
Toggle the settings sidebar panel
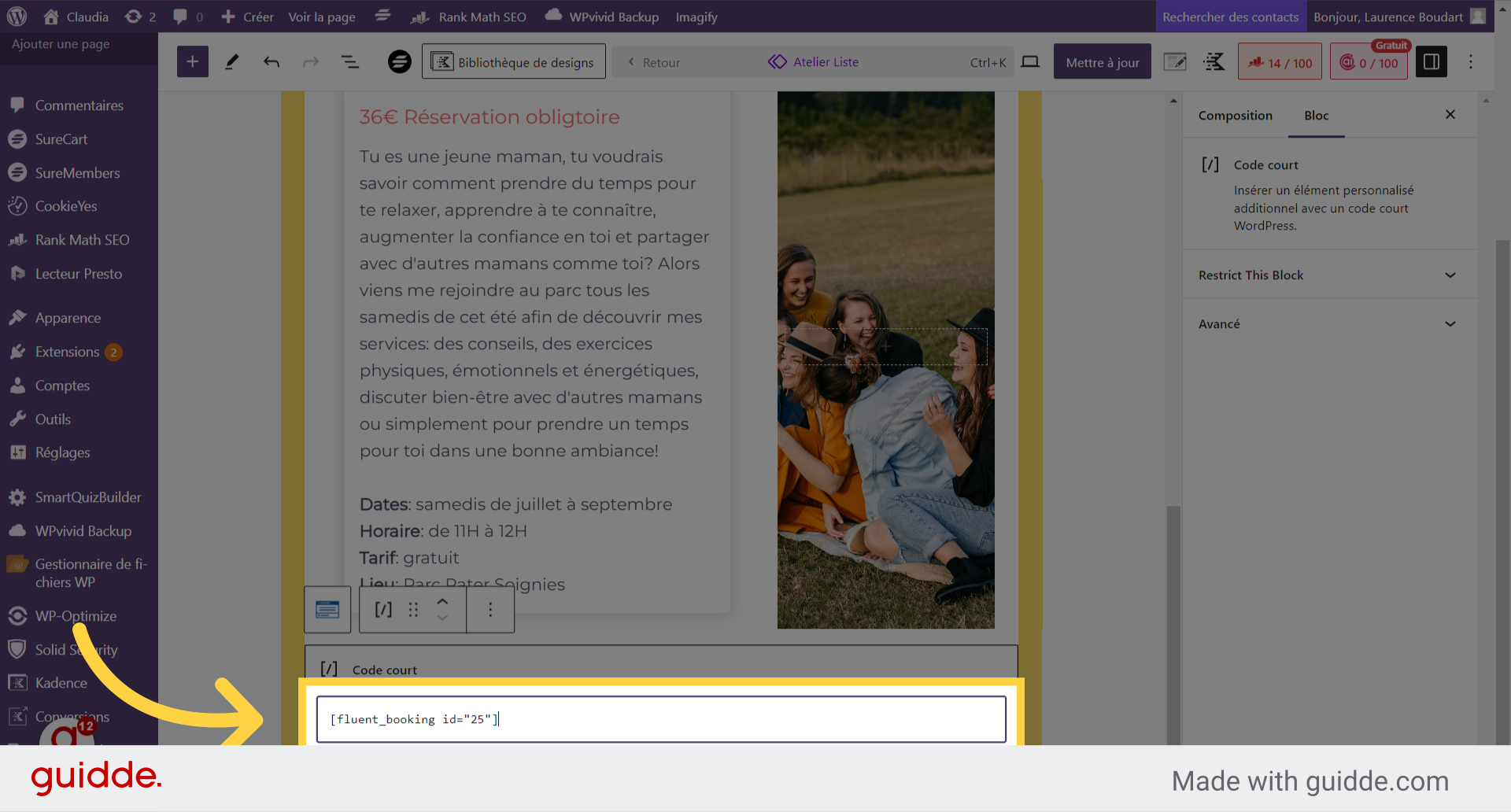(x=1431, y=62)
